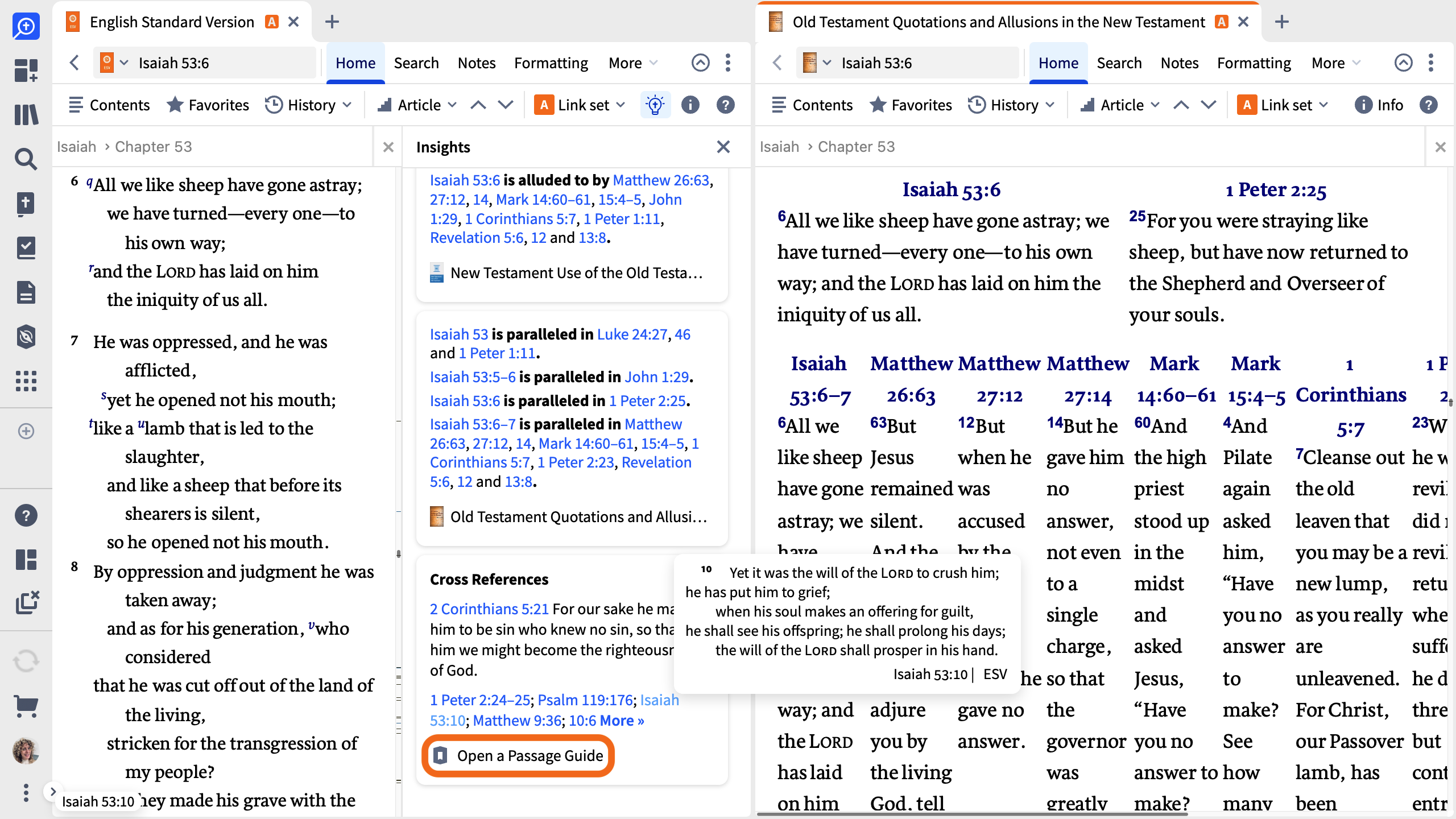
Task: Open Contents in ESV panel
Action: click(x=109, y=105)
